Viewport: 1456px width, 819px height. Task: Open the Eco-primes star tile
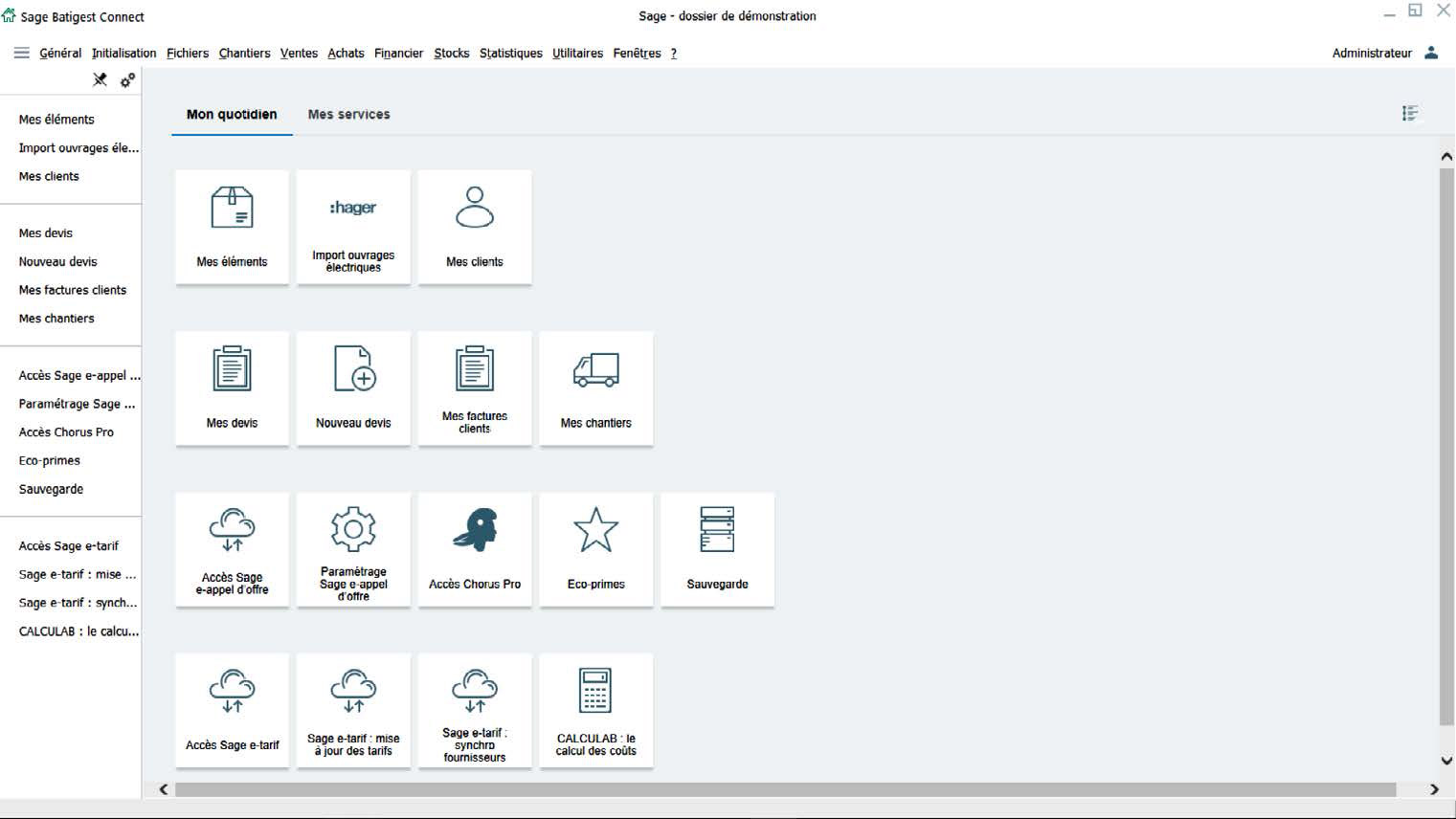coord(596,549)
